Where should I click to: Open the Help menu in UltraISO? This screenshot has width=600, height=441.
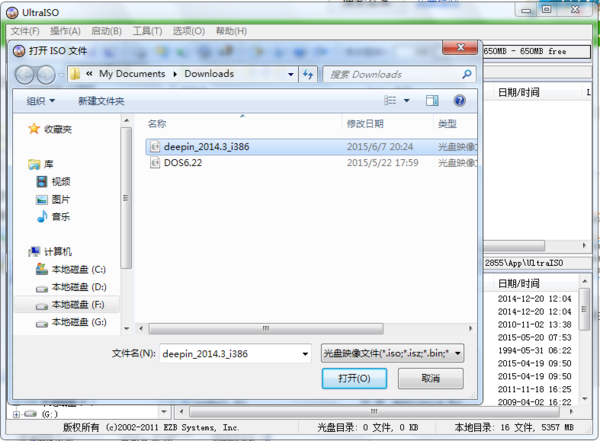click(x=231, y=31)
